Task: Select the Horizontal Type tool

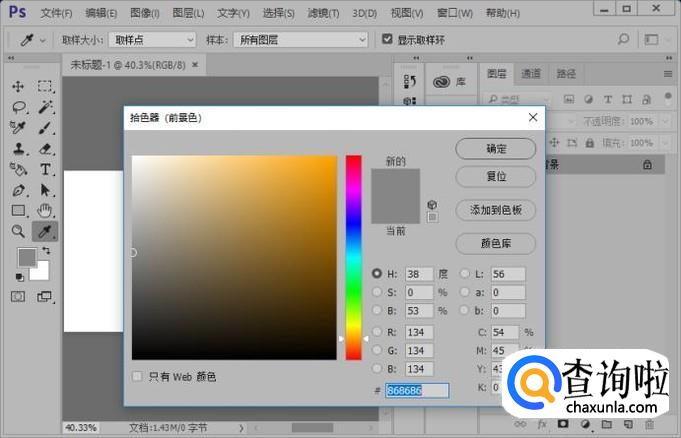Action: coord(45,170)
